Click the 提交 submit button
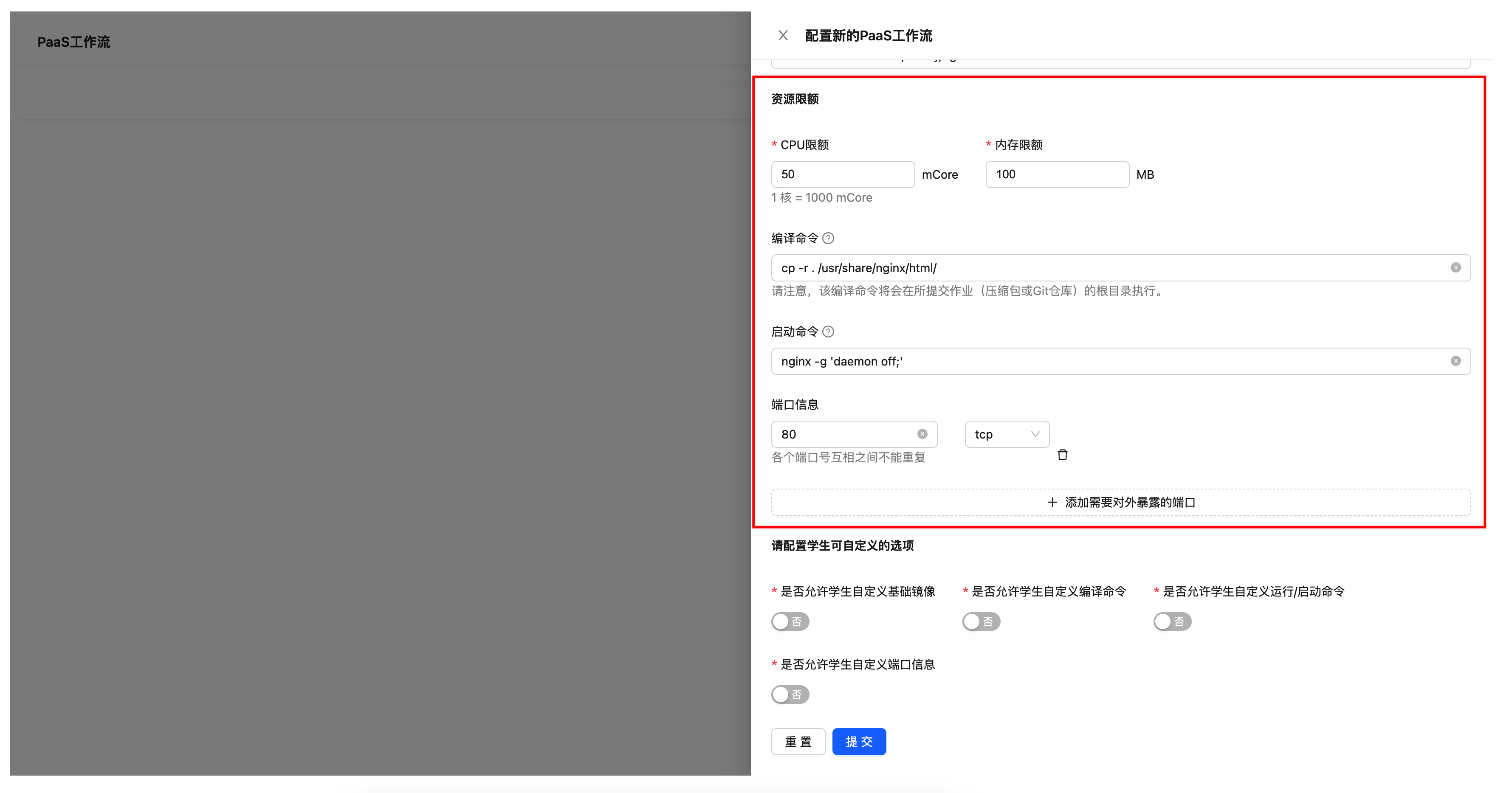The image size is (1512, 793). tap(859, 741)
